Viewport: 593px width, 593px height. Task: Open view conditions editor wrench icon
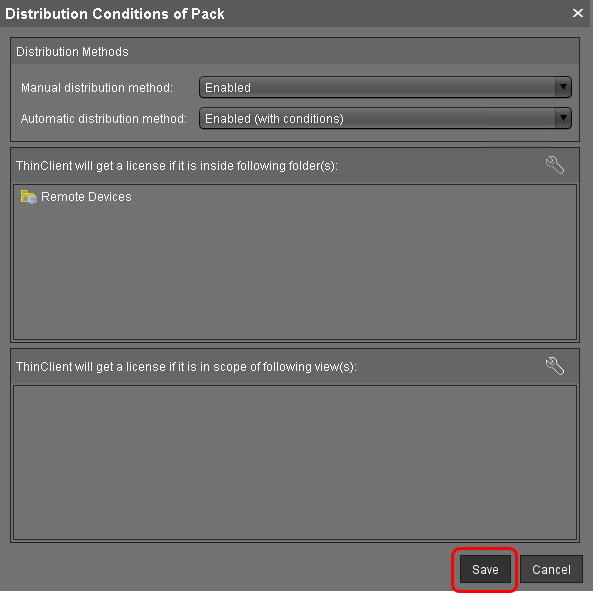coord(554,366)
